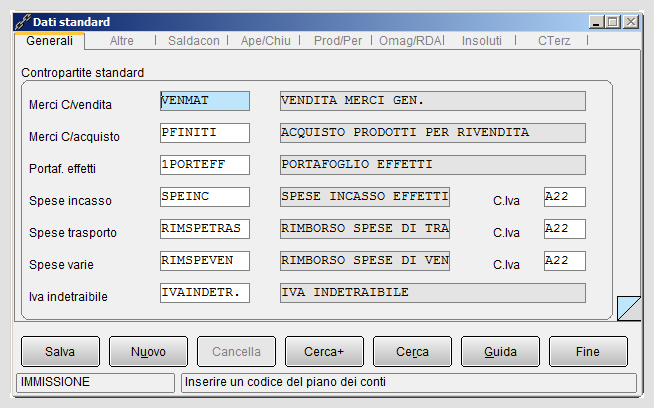
Task: Select the Ape/Chiu tab
Action: pos(265,40)
